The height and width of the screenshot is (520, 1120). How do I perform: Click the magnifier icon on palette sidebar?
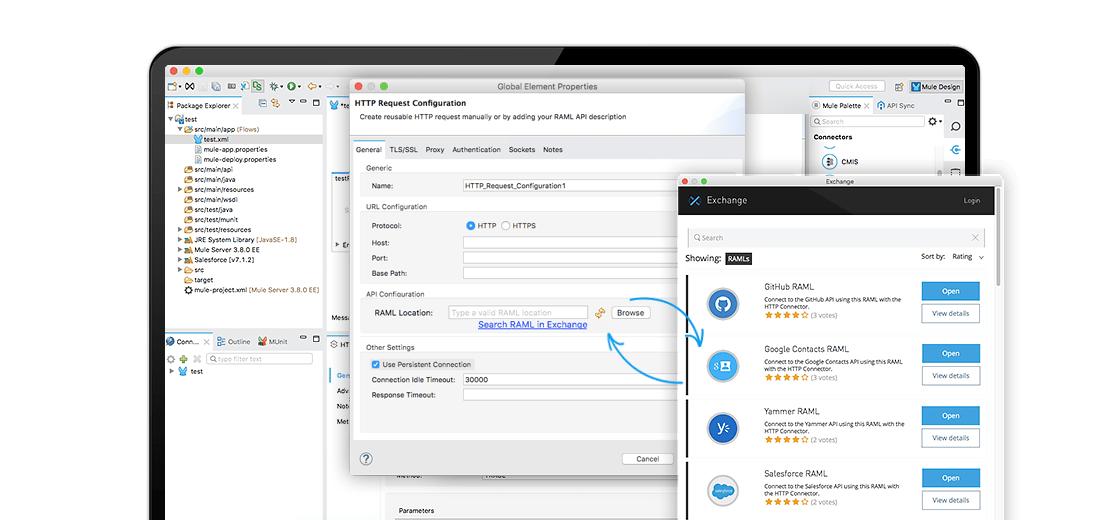point(955,126)
